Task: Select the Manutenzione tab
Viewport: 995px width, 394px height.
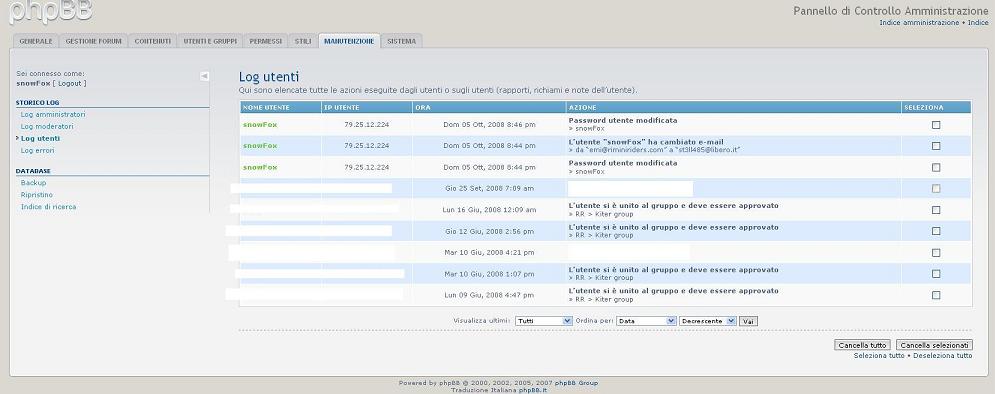Action: (349, 41)
